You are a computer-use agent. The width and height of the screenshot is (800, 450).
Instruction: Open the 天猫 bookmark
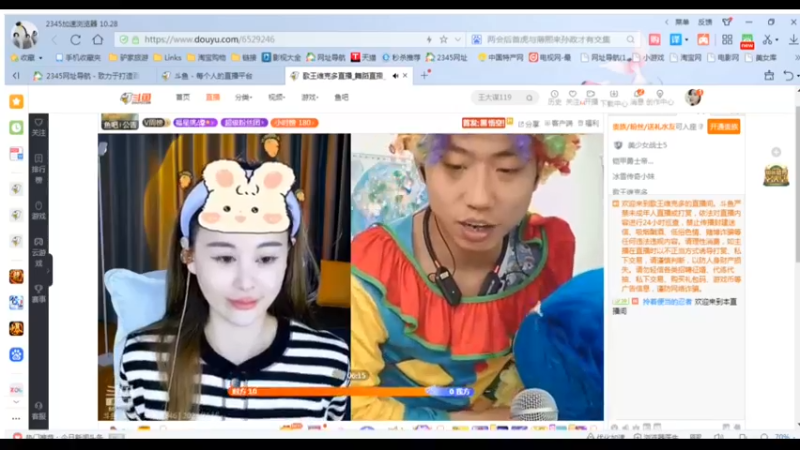364,58
